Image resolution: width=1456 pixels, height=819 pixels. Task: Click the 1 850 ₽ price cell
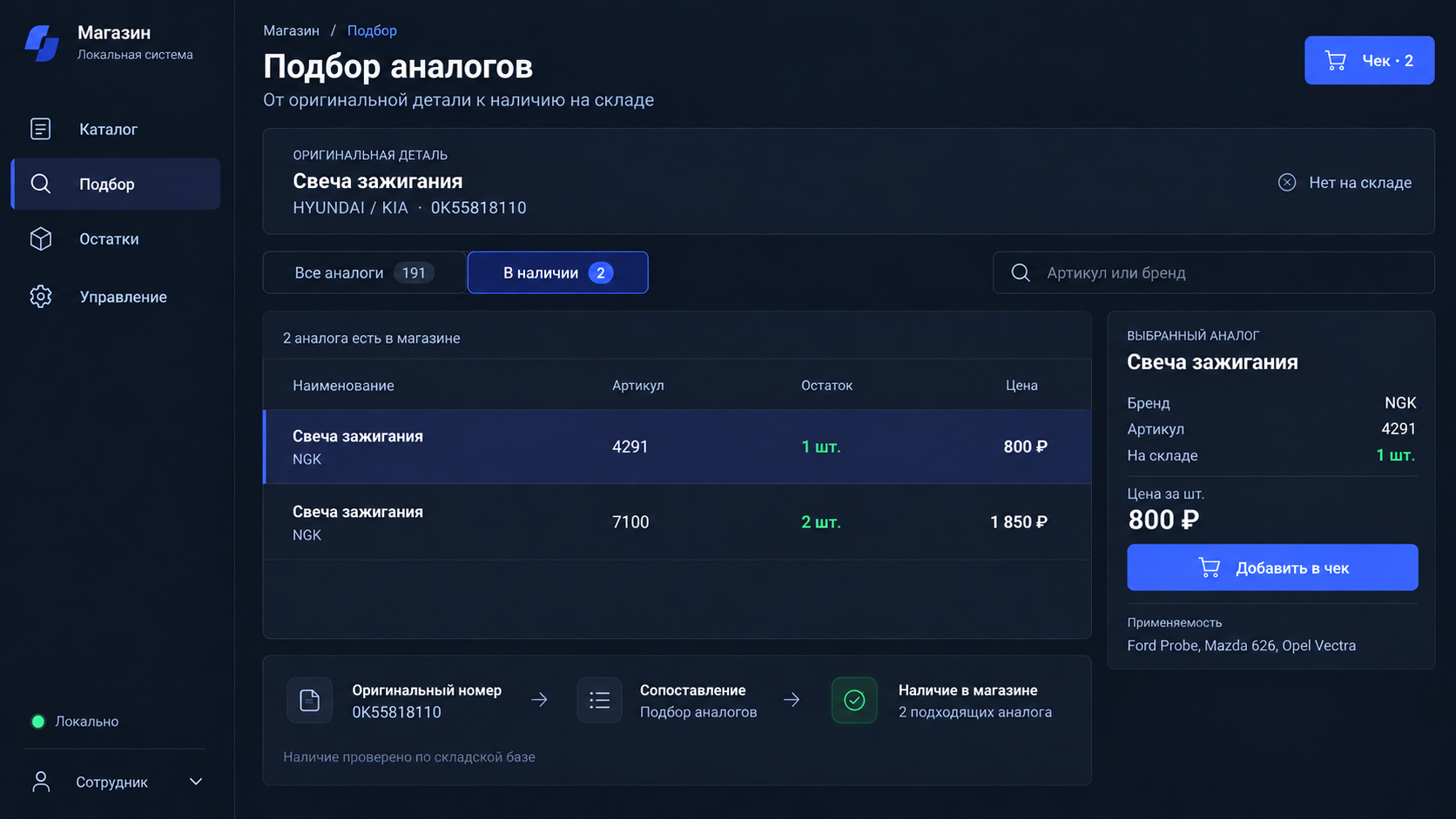(1019, 522)
